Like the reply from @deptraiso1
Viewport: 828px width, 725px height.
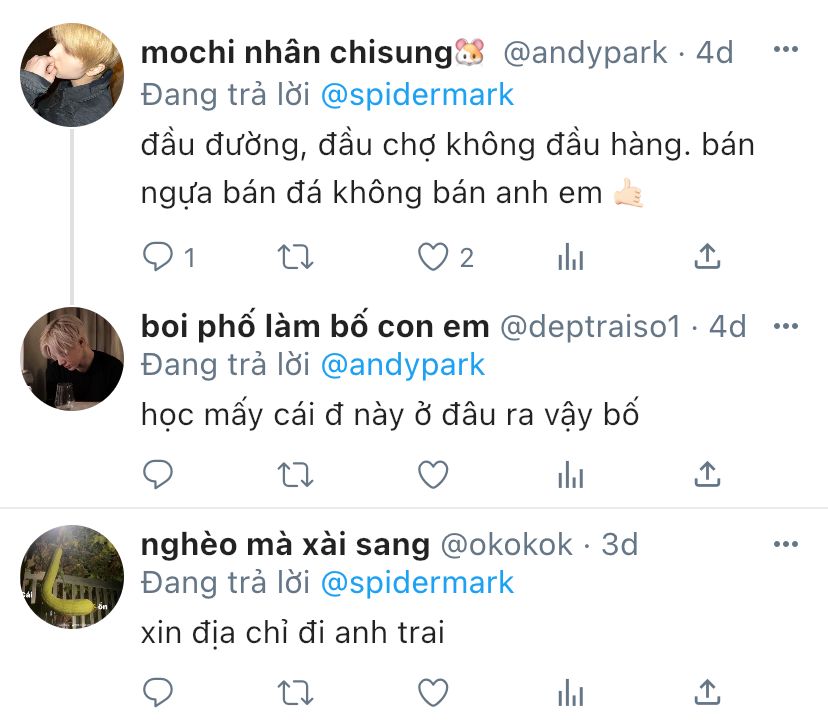(433, 474)
